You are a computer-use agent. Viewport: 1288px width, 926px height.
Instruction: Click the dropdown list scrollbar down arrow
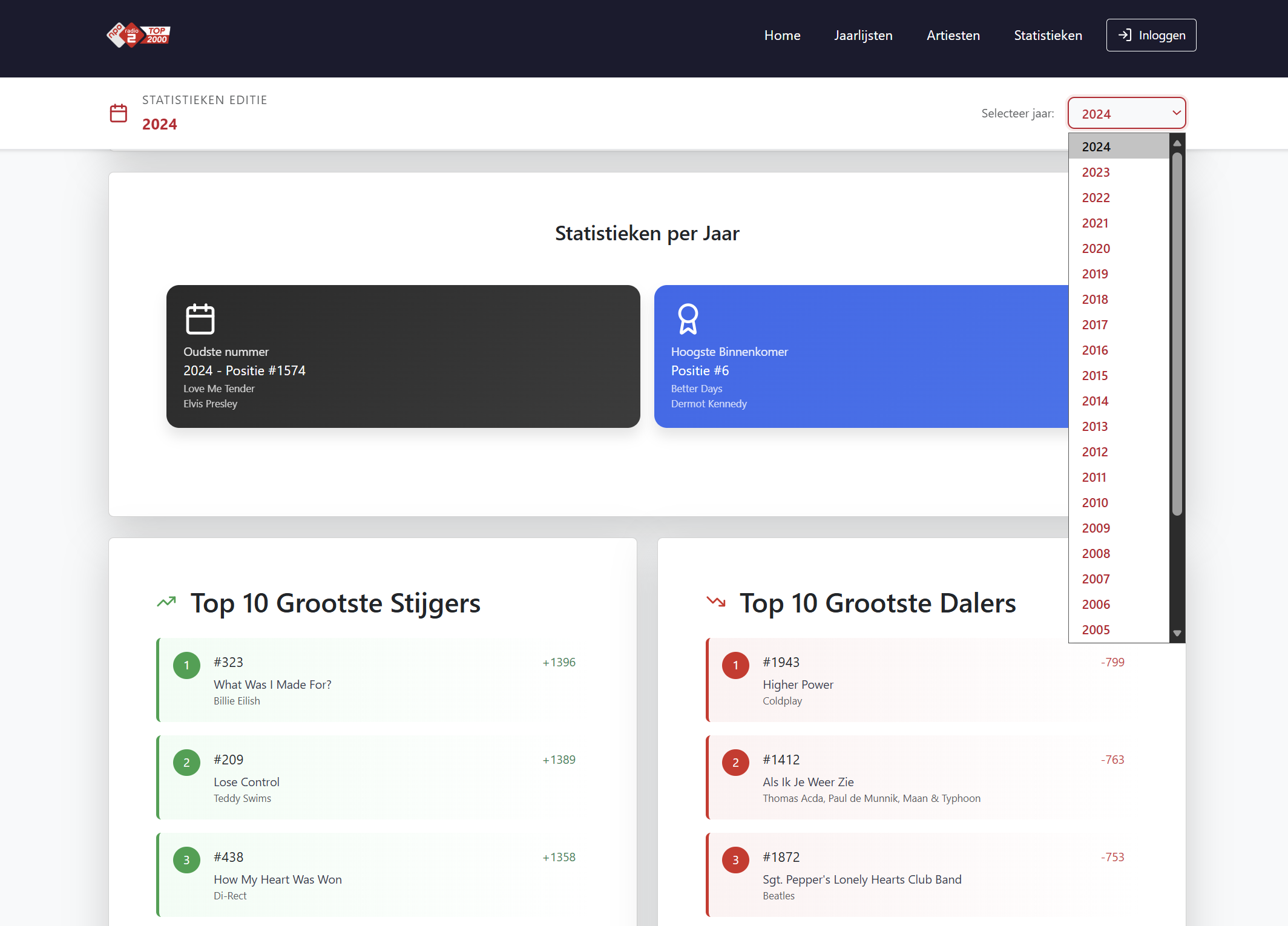(x=1177, y=634)
